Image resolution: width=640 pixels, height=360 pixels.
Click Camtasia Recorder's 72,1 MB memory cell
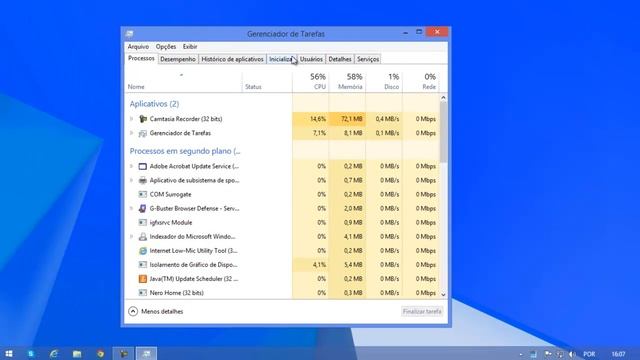point(347,119)
